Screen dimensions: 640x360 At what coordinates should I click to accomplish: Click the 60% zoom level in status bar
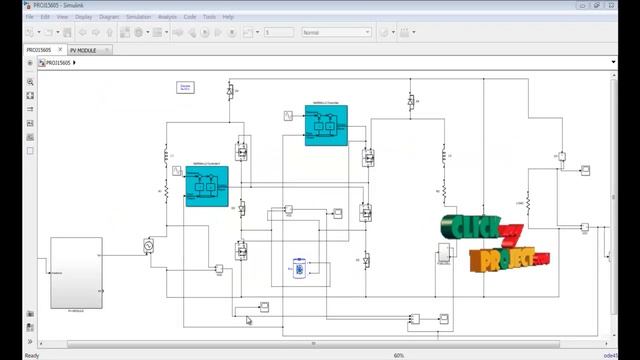[399, 356]
